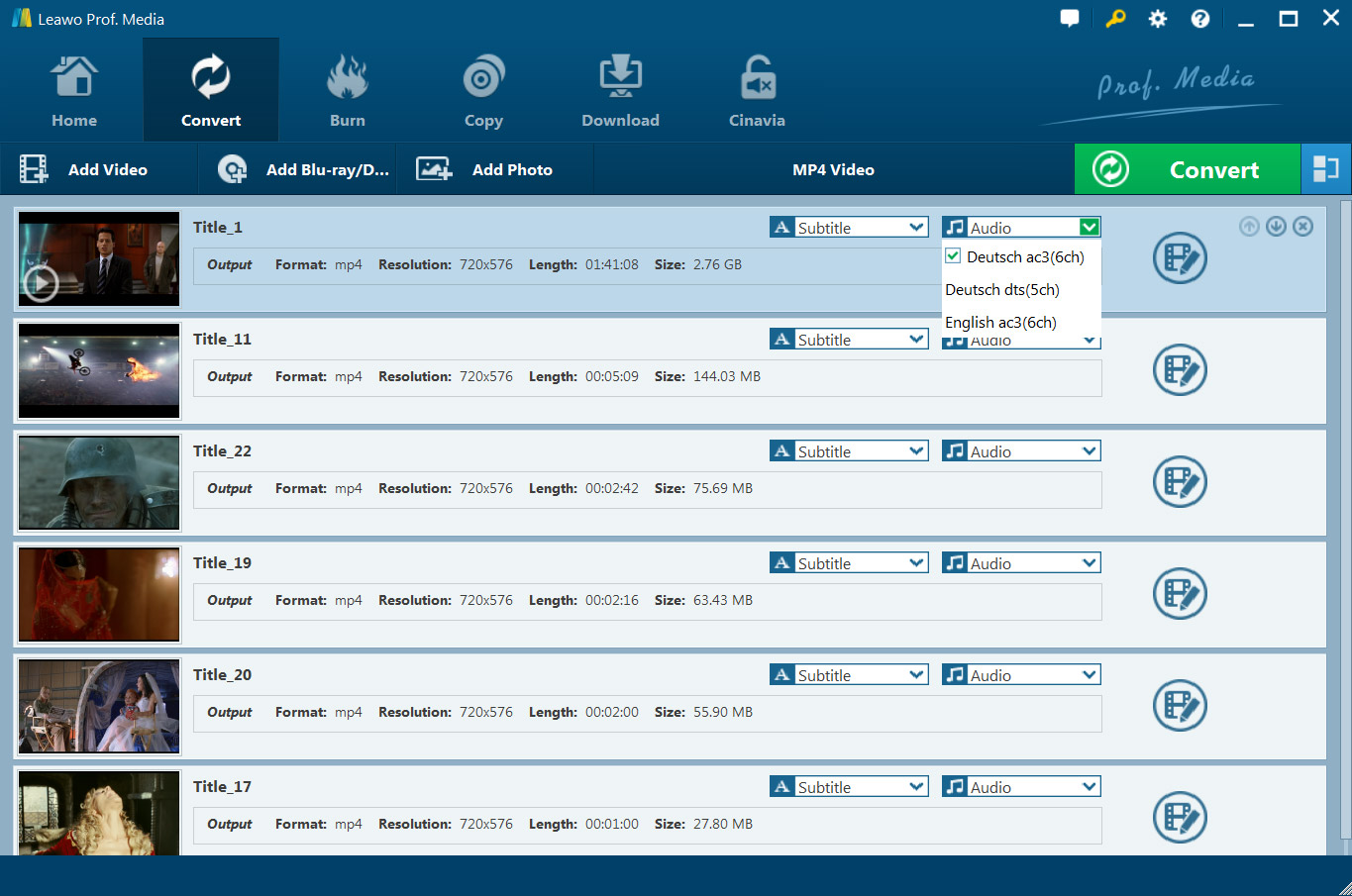Open the Cinavia module
Viewport: 1352px width, 896px height.
pos(757,90)
